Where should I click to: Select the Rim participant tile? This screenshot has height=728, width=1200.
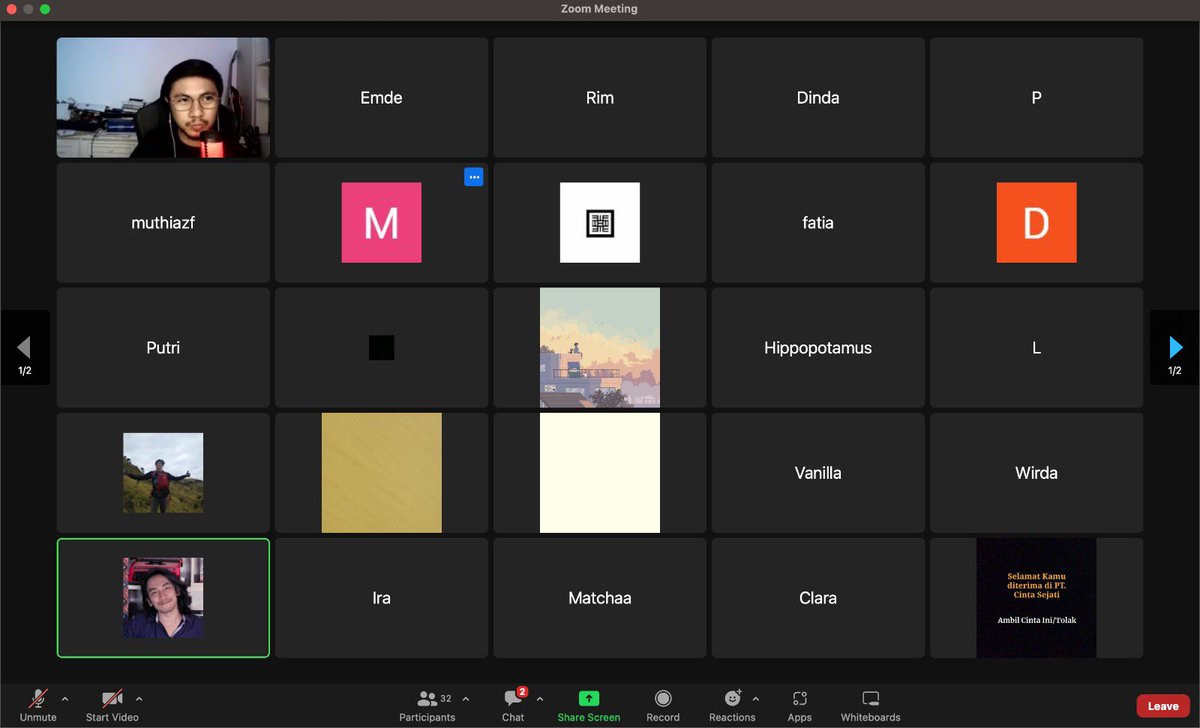pos(600,98)
